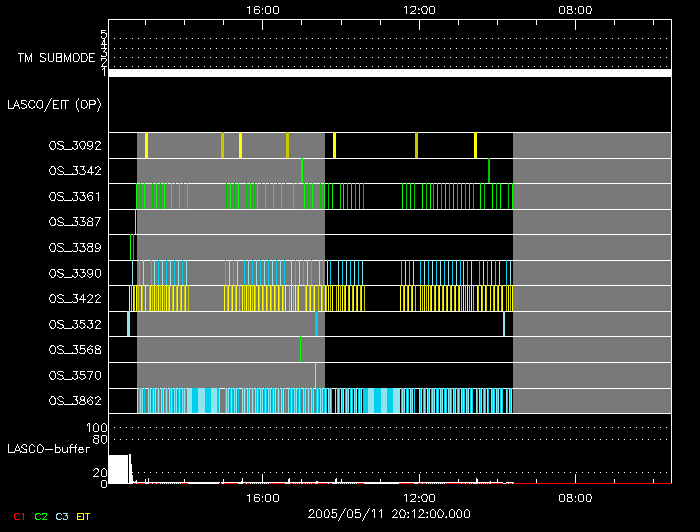Select the OS_3422 row label
Viewport: 700px width, 532px height.
pyautogui.click(x=75, y=298)
